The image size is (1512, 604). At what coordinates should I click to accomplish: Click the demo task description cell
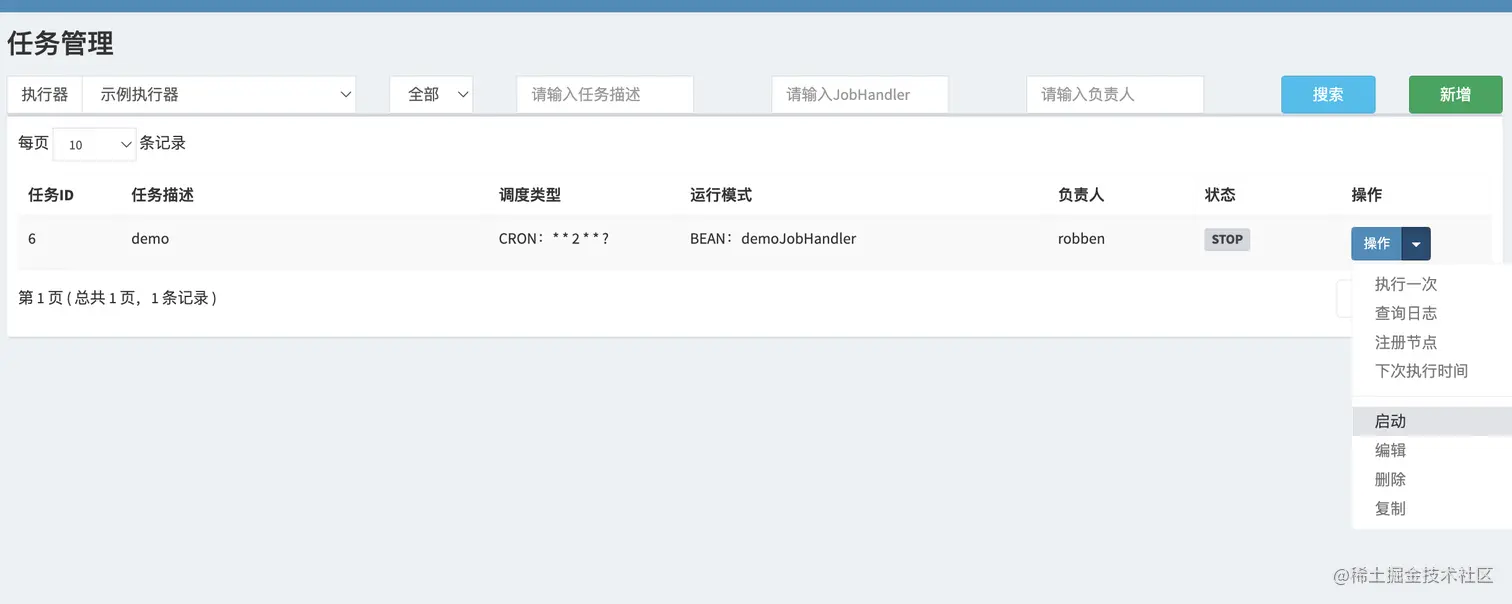(x=150, y=239)
